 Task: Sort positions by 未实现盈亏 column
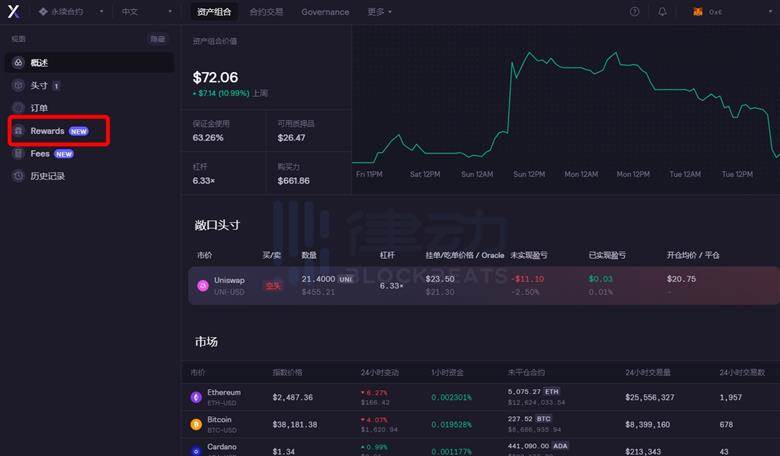(529, 255)
